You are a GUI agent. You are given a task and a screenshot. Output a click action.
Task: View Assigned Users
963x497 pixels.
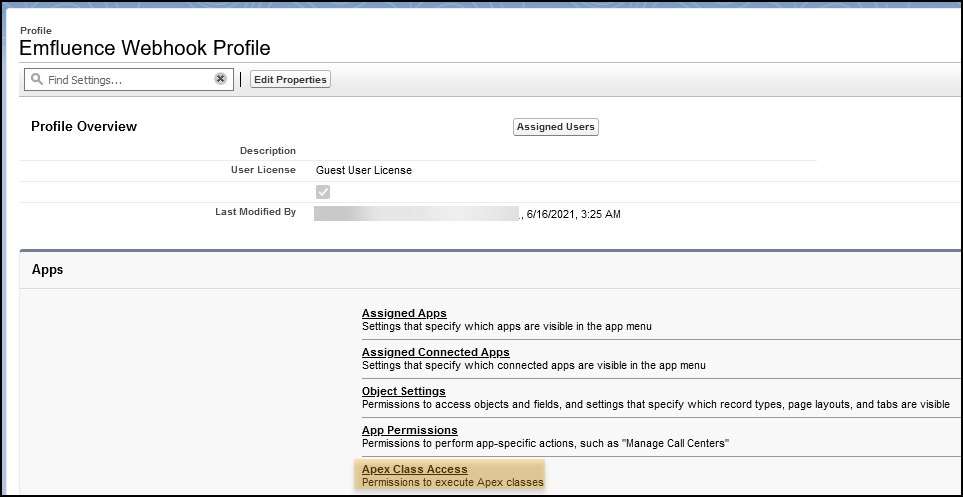pyautogui.click(x=556, y=127)
